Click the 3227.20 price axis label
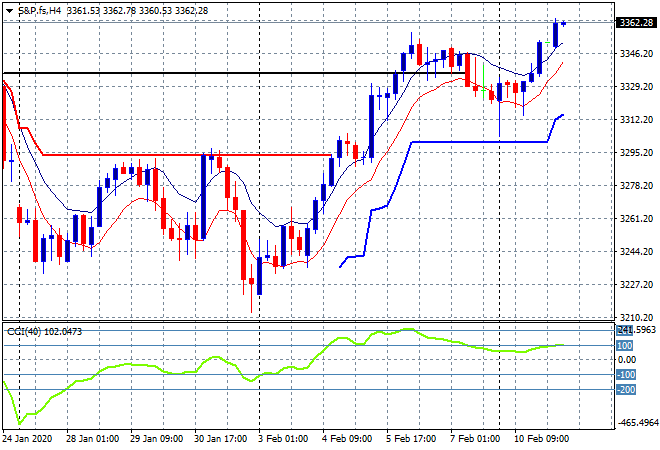660x450 pixels. tap(636, 285)
